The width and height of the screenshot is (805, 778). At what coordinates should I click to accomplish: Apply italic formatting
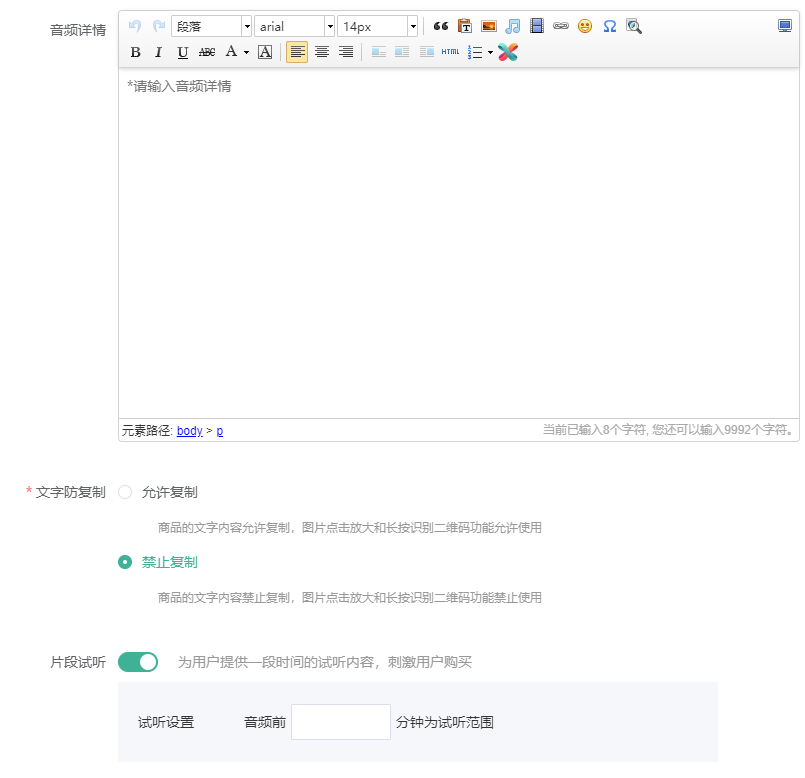pos(159,52)
